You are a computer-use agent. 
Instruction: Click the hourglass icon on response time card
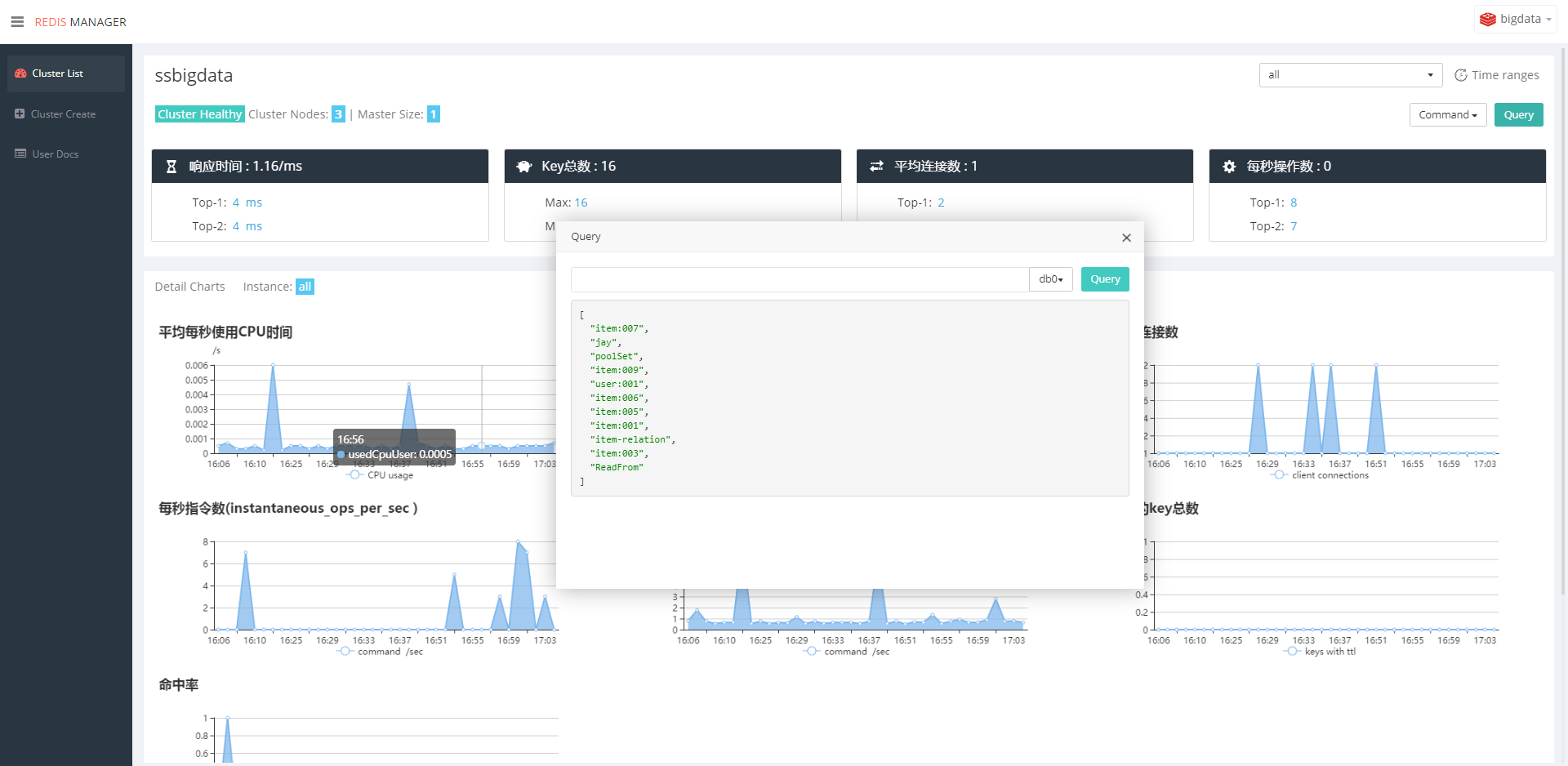point(171,167)
